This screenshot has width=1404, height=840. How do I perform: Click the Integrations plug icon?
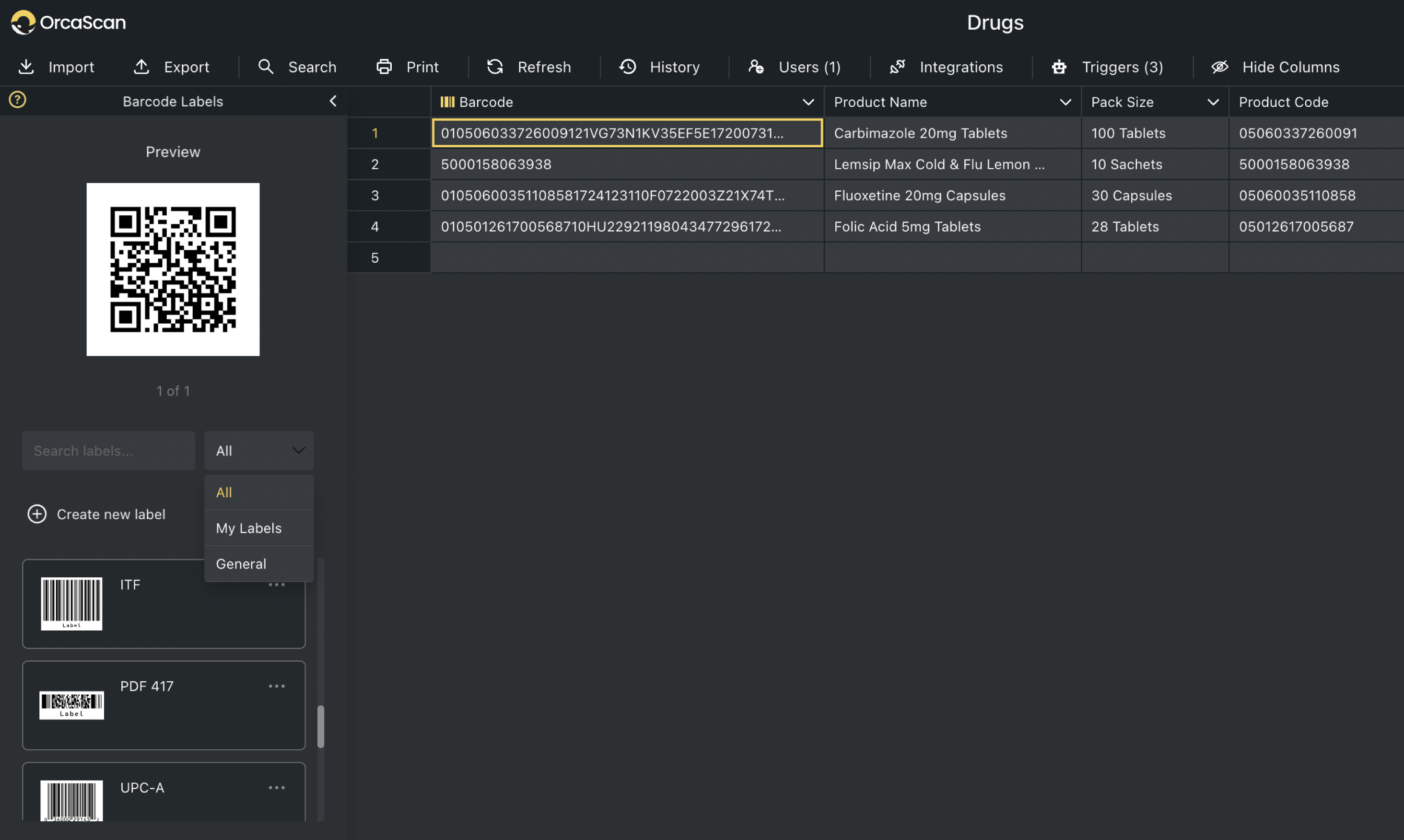[897, 67]
